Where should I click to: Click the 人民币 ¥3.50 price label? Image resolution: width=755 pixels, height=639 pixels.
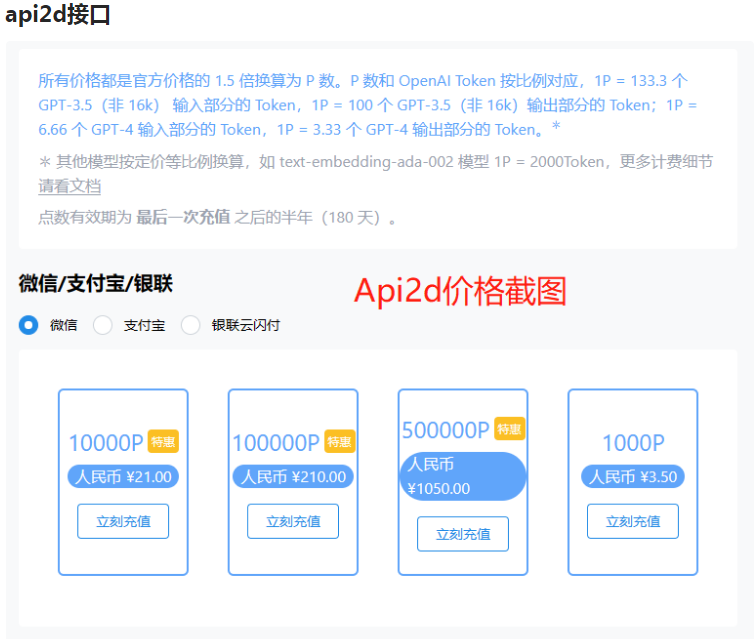point(633,477)
